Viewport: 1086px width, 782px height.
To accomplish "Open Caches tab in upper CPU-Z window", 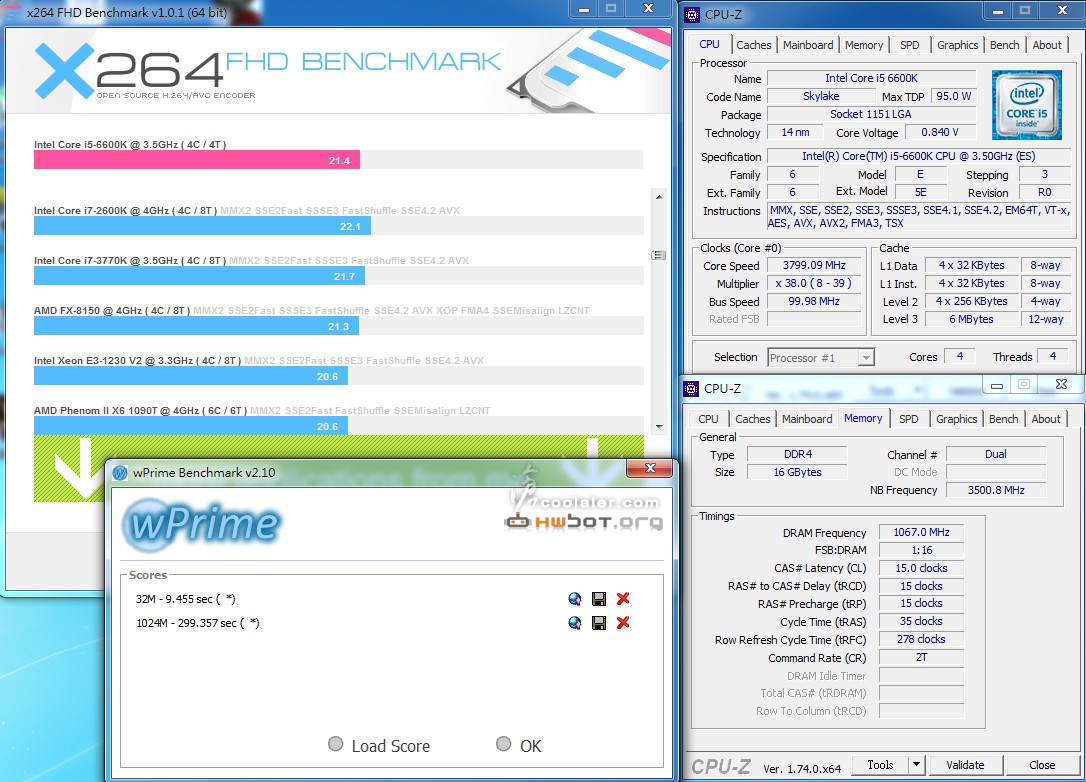I will [754, 45].
